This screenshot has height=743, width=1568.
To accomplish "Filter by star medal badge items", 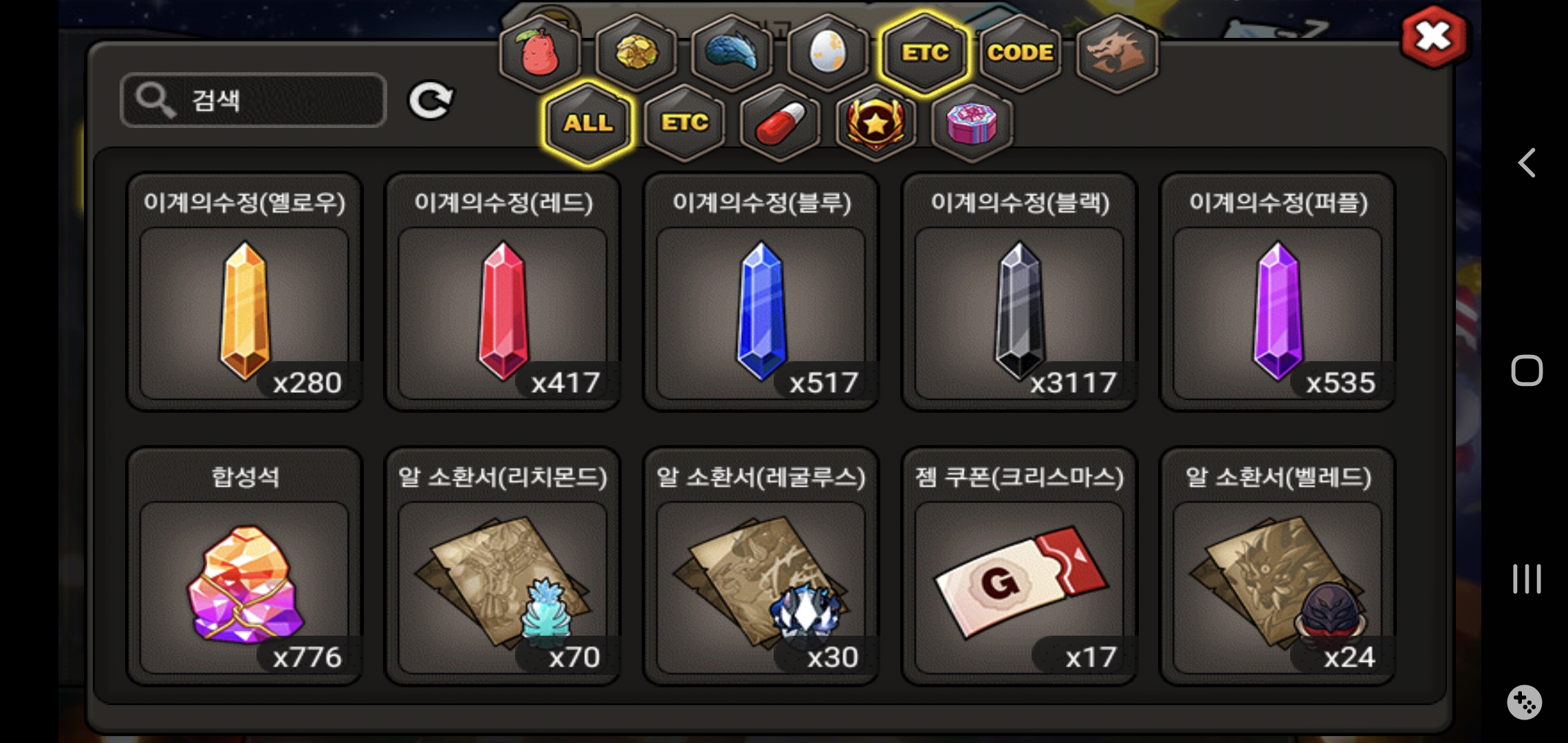I will [x=876, y=124].
